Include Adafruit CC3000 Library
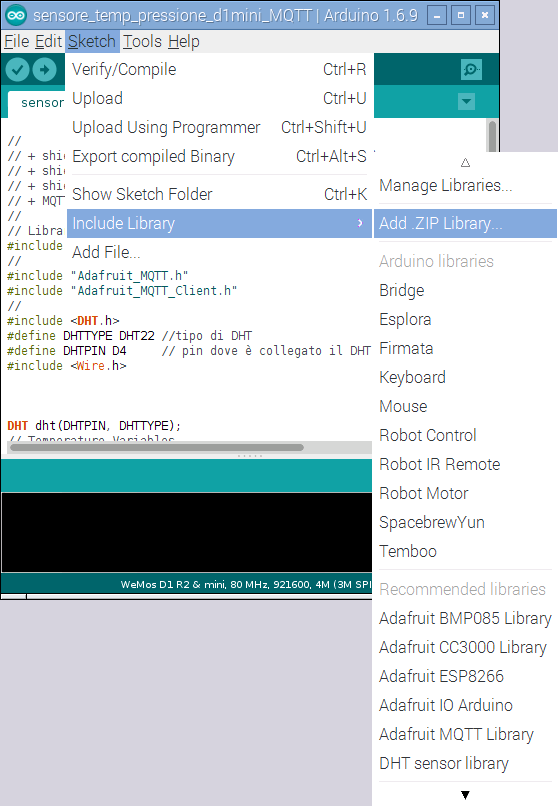This screenshot has width=558, height=806. click(x=465, y=647)
